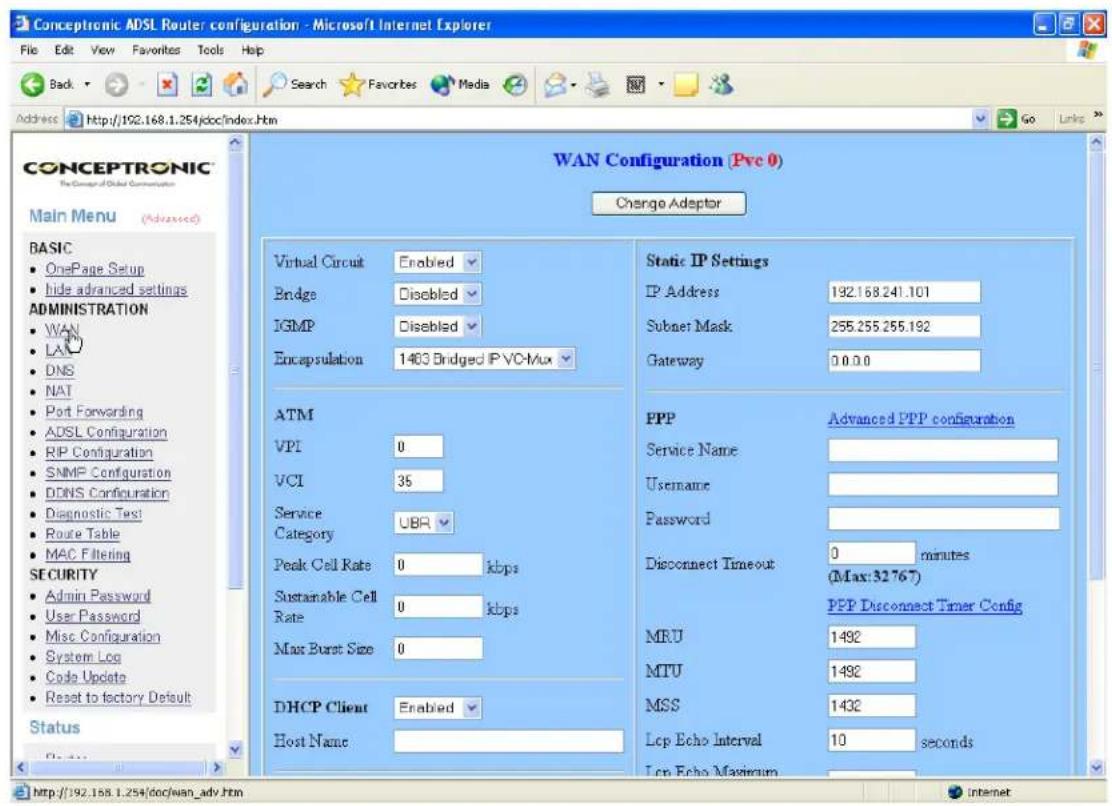Image resolution: width=1112 pixels, height=806 pixels.
Task: Click the green Go arrow button
Action: point(1006,119)
